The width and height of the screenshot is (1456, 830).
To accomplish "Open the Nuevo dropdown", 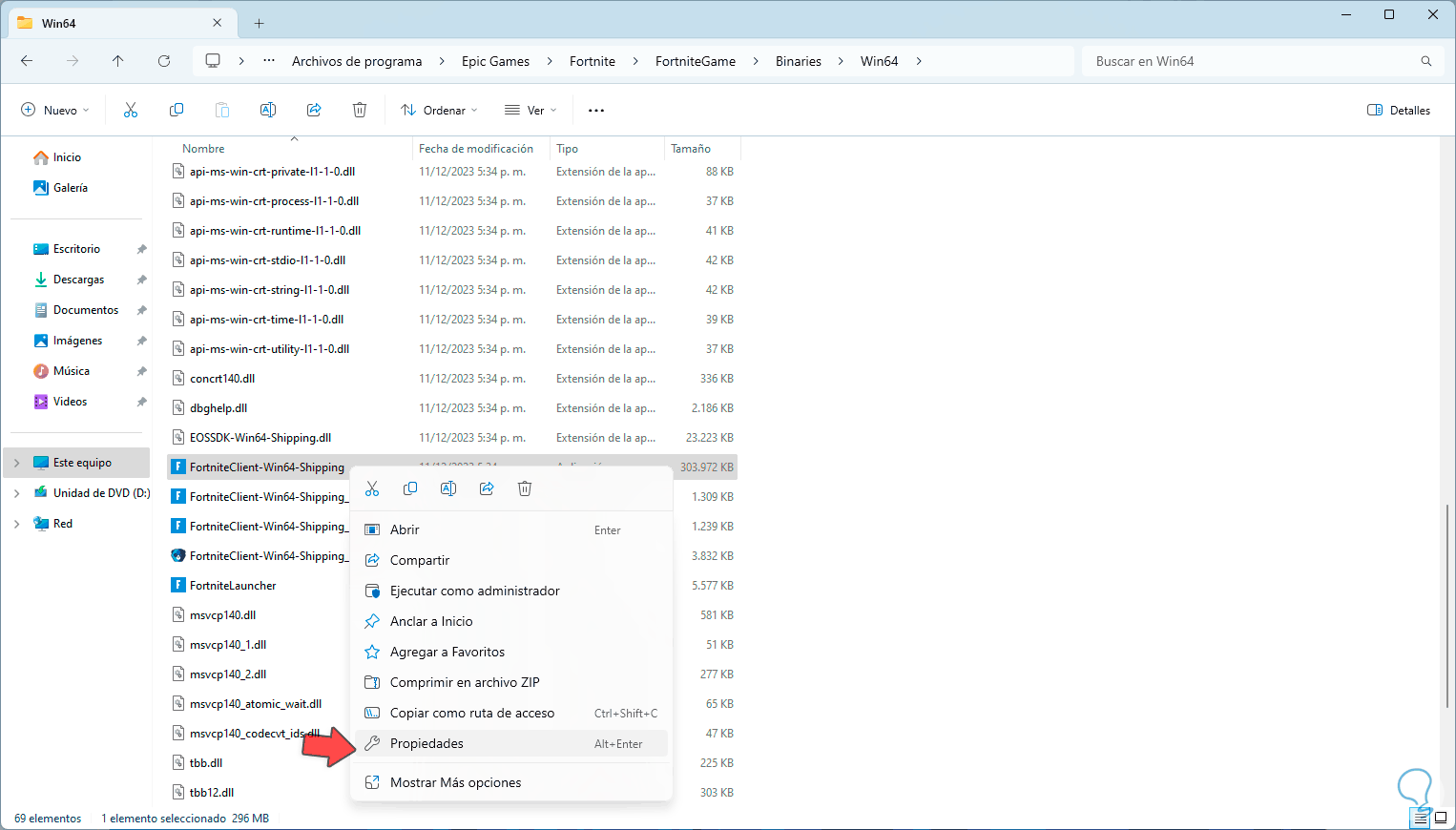I will click(x=55, y=111).
